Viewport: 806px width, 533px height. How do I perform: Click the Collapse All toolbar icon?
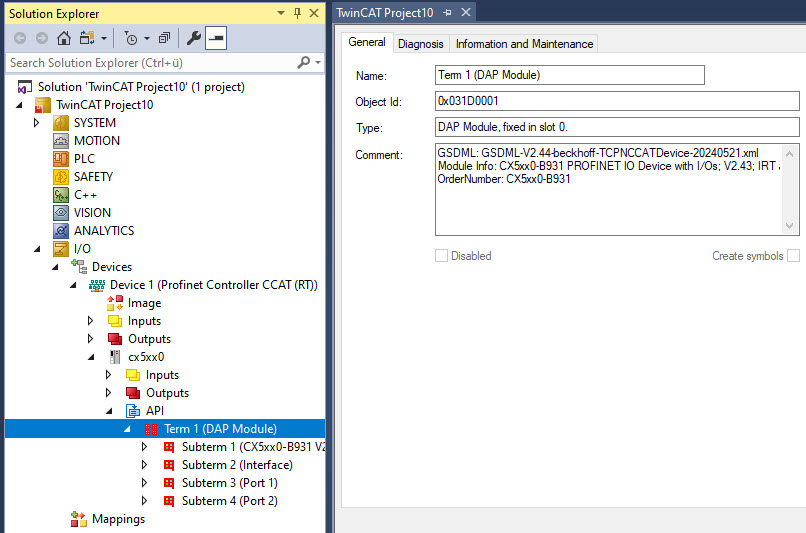(x=164, y=38)
